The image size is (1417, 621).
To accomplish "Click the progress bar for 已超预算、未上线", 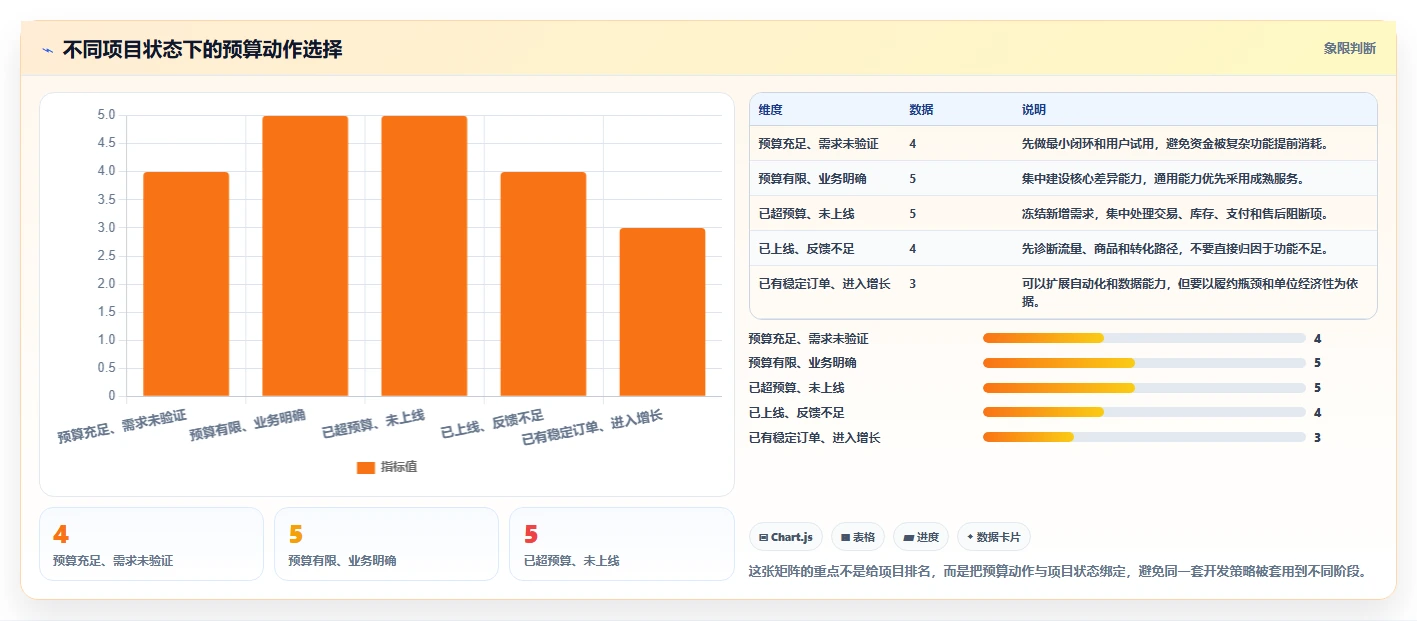I will (x=1144, y=387).
